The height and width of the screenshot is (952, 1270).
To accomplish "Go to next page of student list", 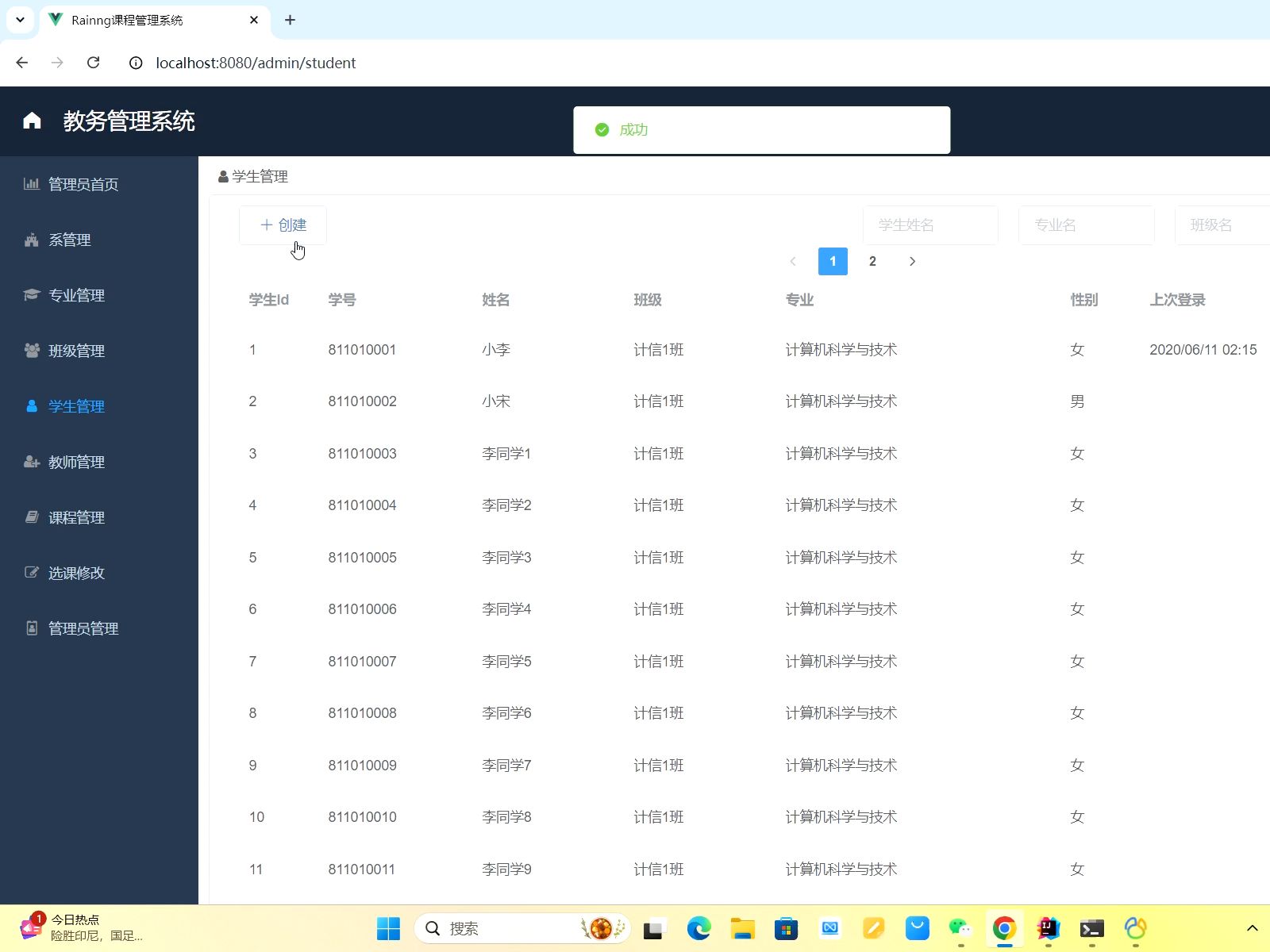I will [x=912, y=261].
